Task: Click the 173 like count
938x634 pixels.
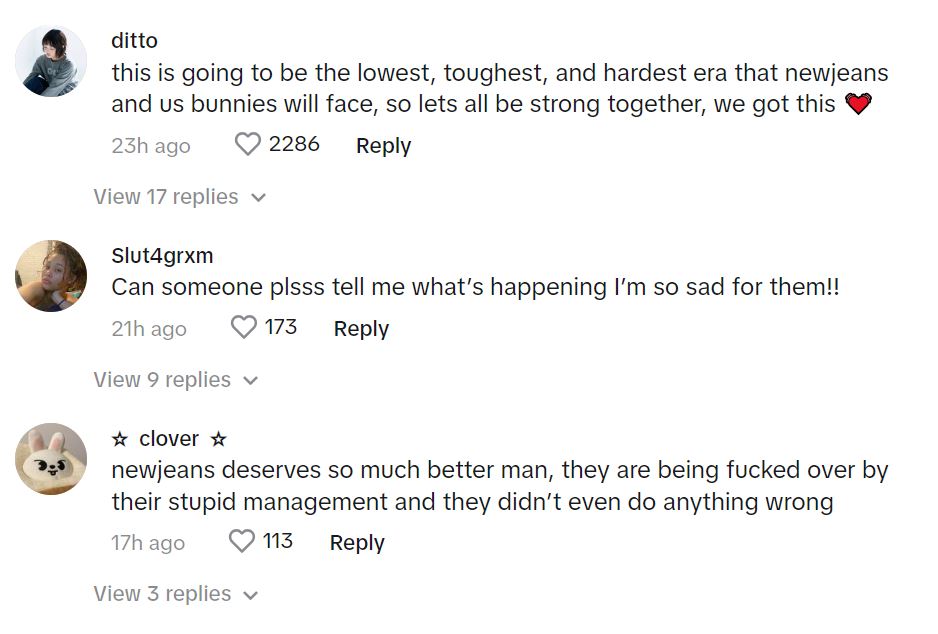Action: 281,328
